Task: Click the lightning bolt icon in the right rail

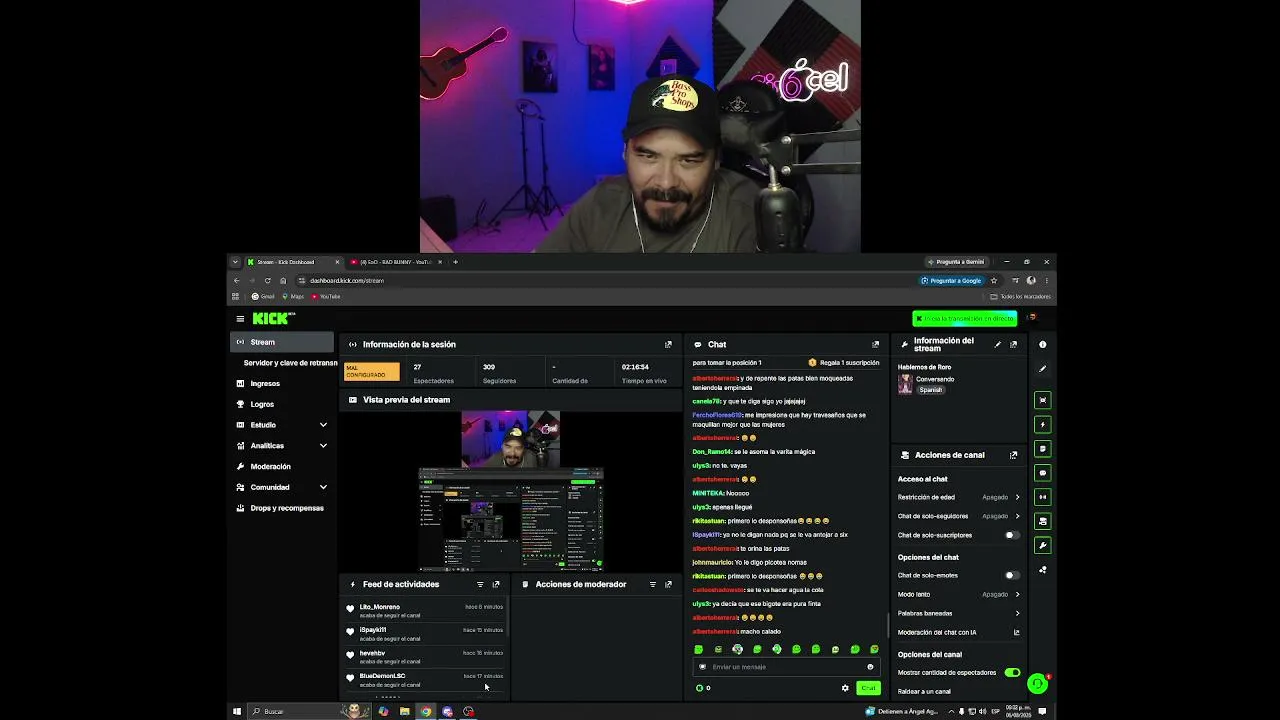Action: click(1042, 425)
